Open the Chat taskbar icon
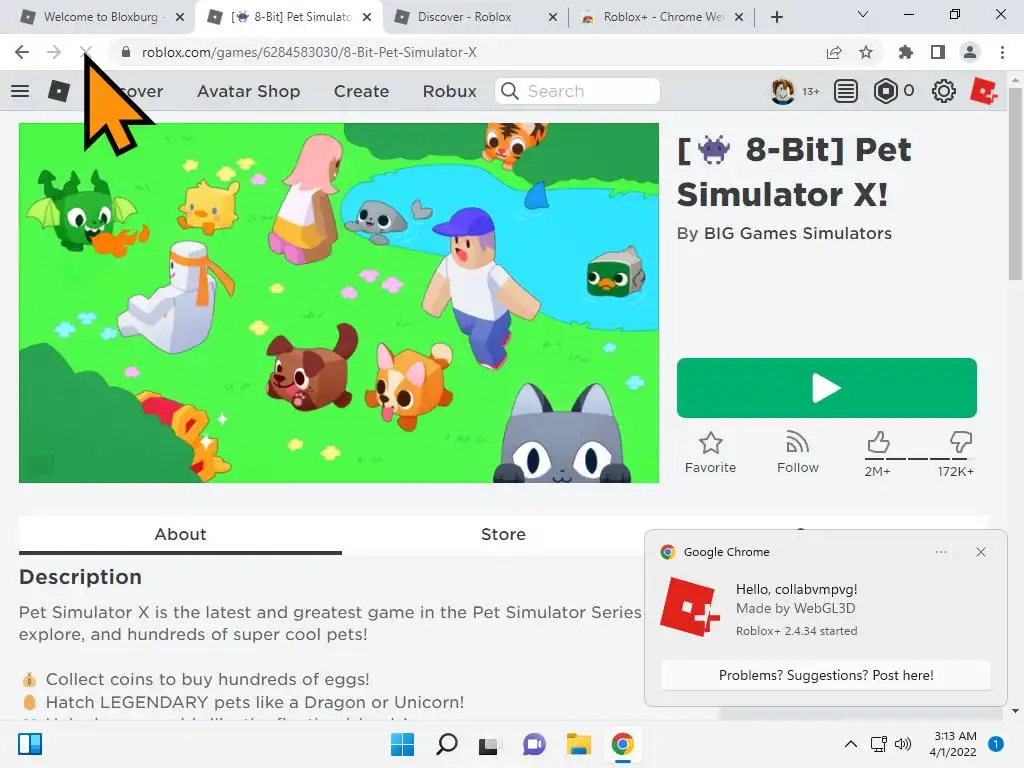This screenshot has width=1024, height=768. click(534, 744)
